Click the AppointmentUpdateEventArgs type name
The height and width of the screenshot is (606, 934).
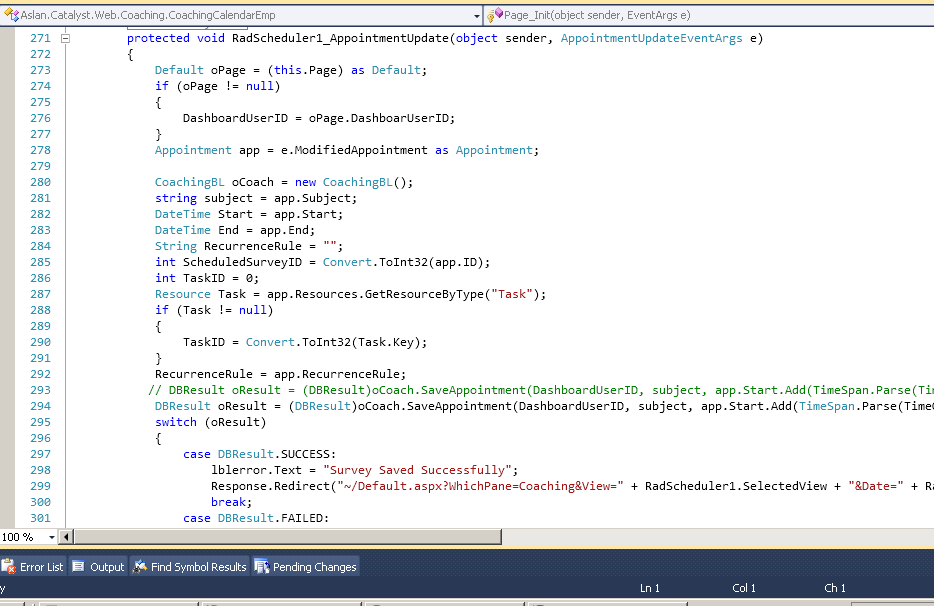click(652, 38)
